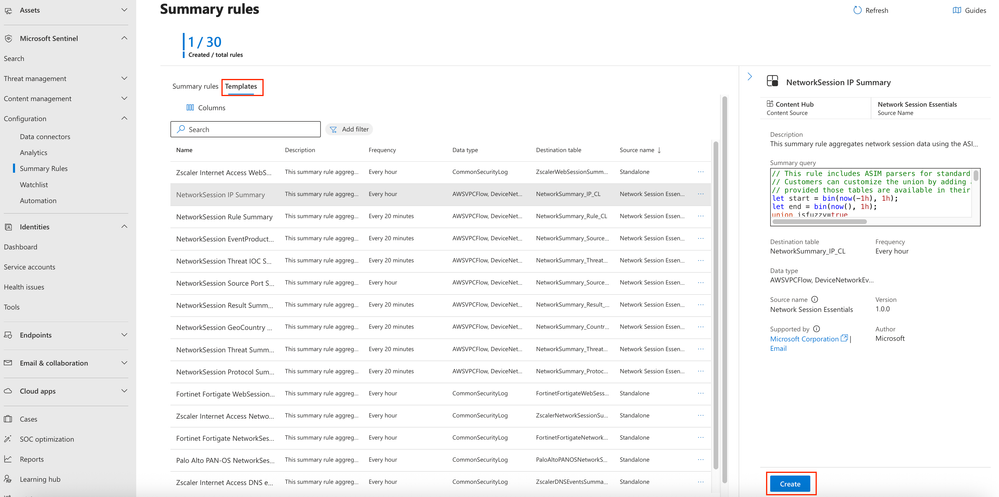Click the Identities sidebar icon
The width and height of the screenshot is (999, 497).
click(x=8, y=226)
